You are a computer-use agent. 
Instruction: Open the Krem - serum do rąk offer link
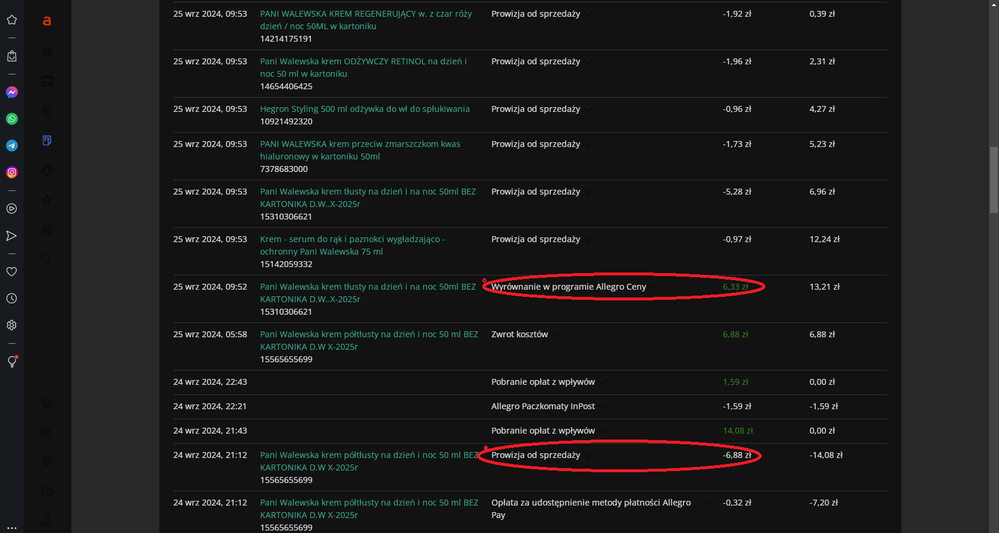352,239
